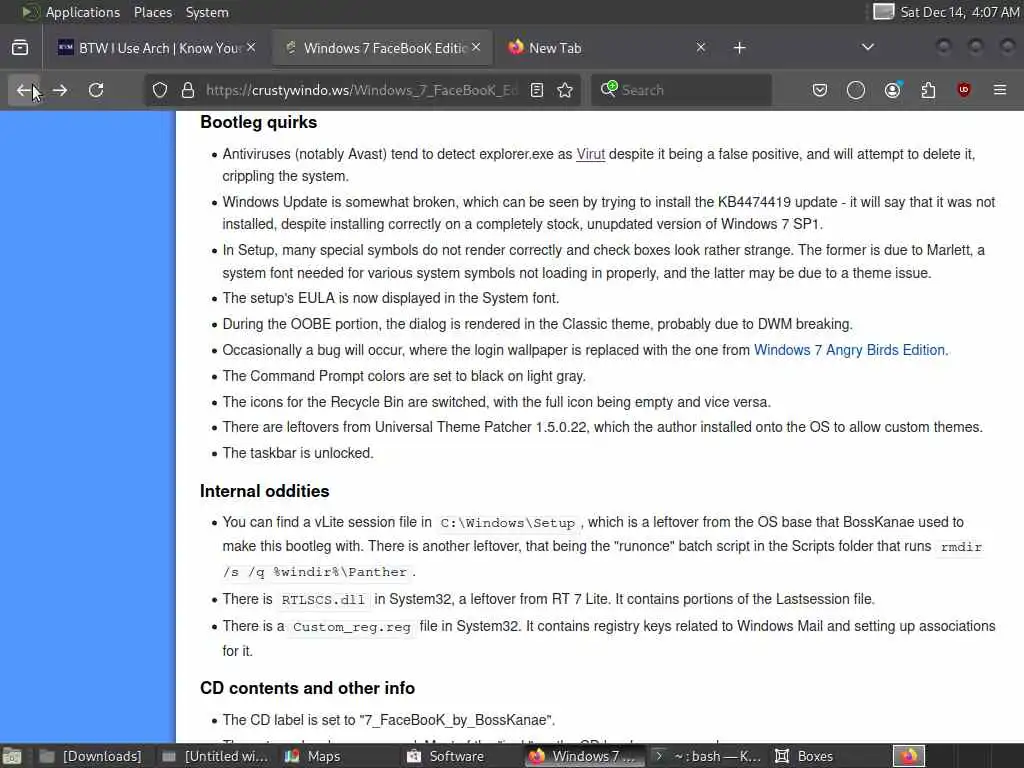Click the URL address bar
This screenshot has height=768, width=1024.
(x=362, y=90)
